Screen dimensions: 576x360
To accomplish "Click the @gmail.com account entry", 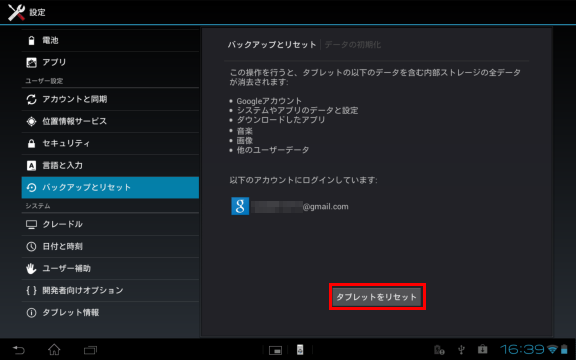I will tap(290, 206).
